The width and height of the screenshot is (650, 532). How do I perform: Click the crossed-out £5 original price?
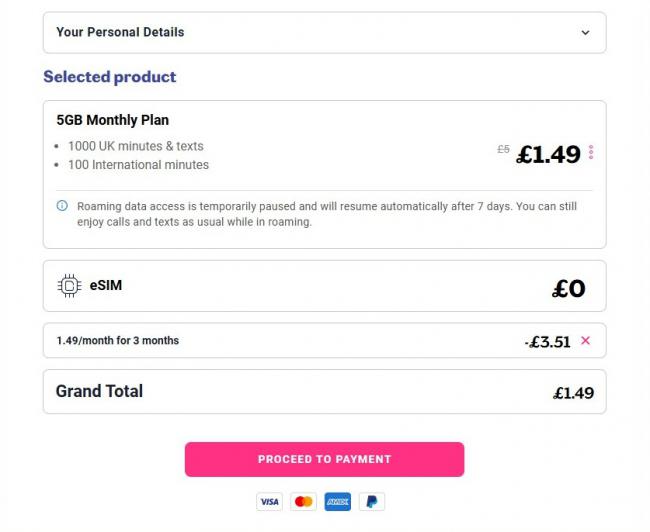(x=503, y=149)
